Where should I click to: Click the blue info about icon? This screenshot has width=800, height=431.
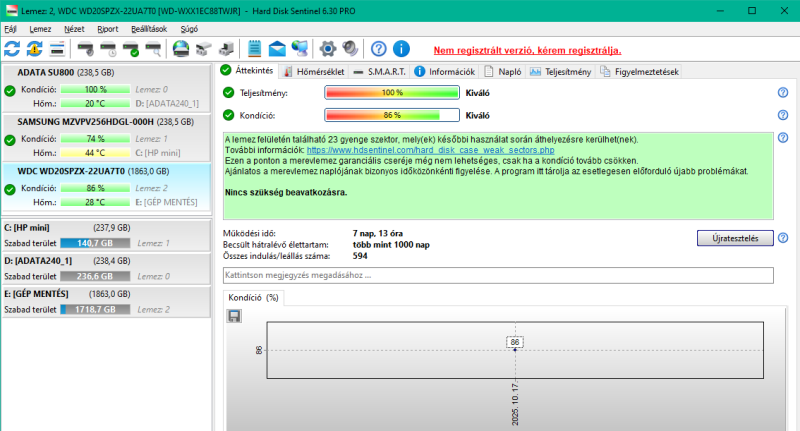click(401, 49)
